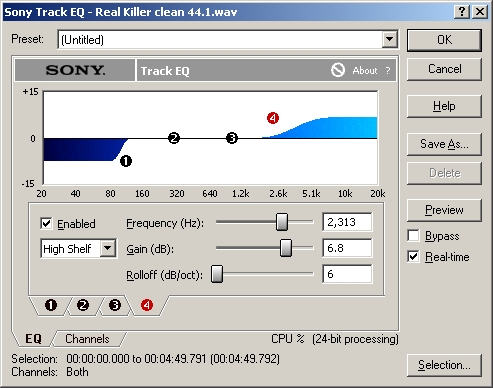Select red band 4 node on the graph

[x=273, y=118]
